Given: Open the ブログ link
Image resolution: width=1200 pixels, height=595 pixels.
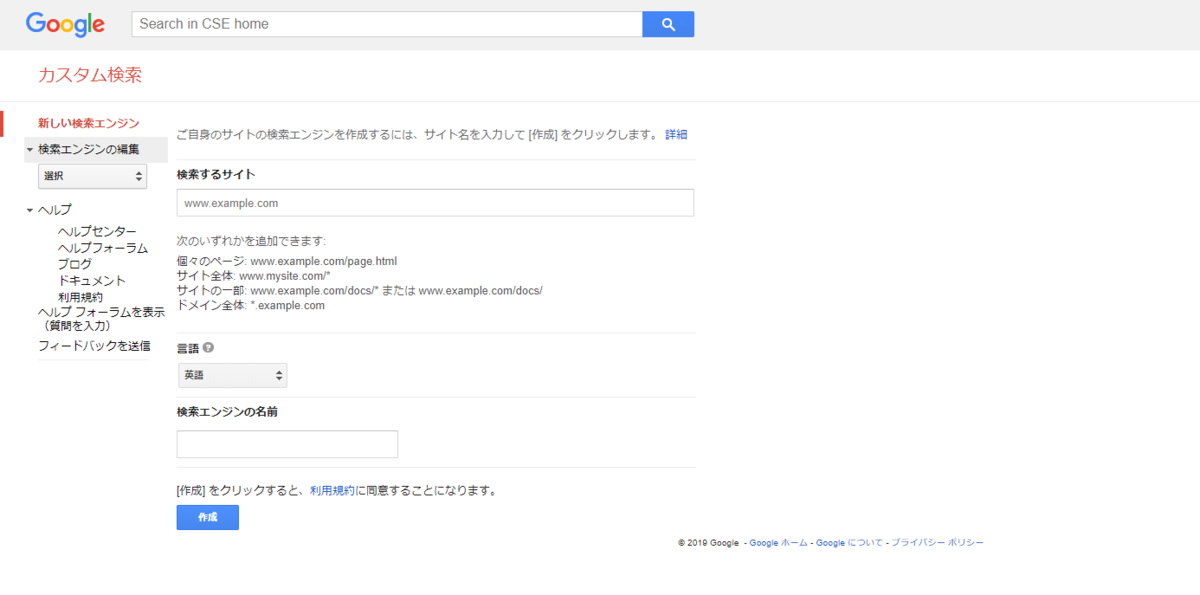Looking at the screenshot, I should click(75, 264).
